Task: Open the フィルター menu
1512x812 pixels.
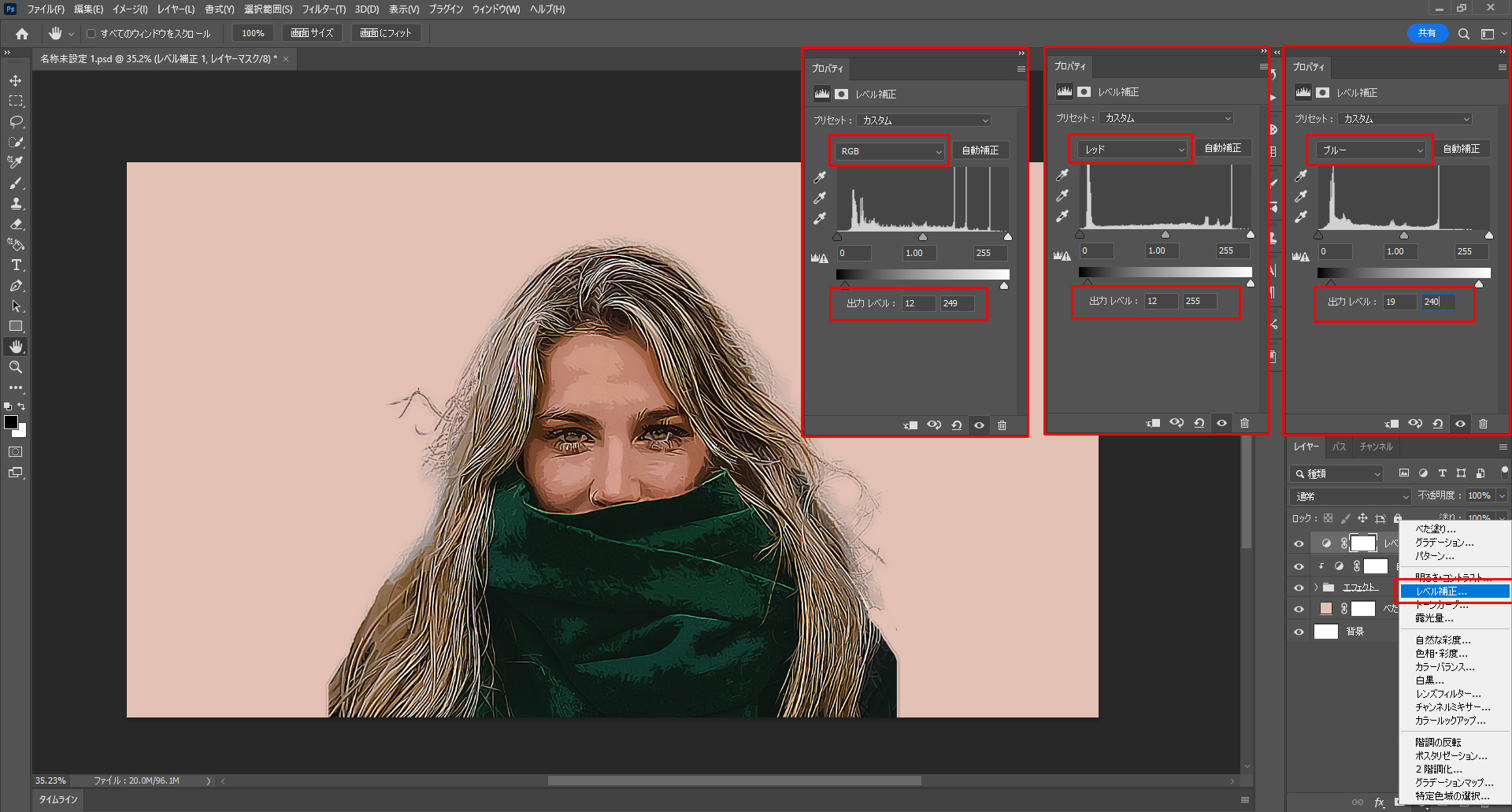Action: (x=323, y=9)
